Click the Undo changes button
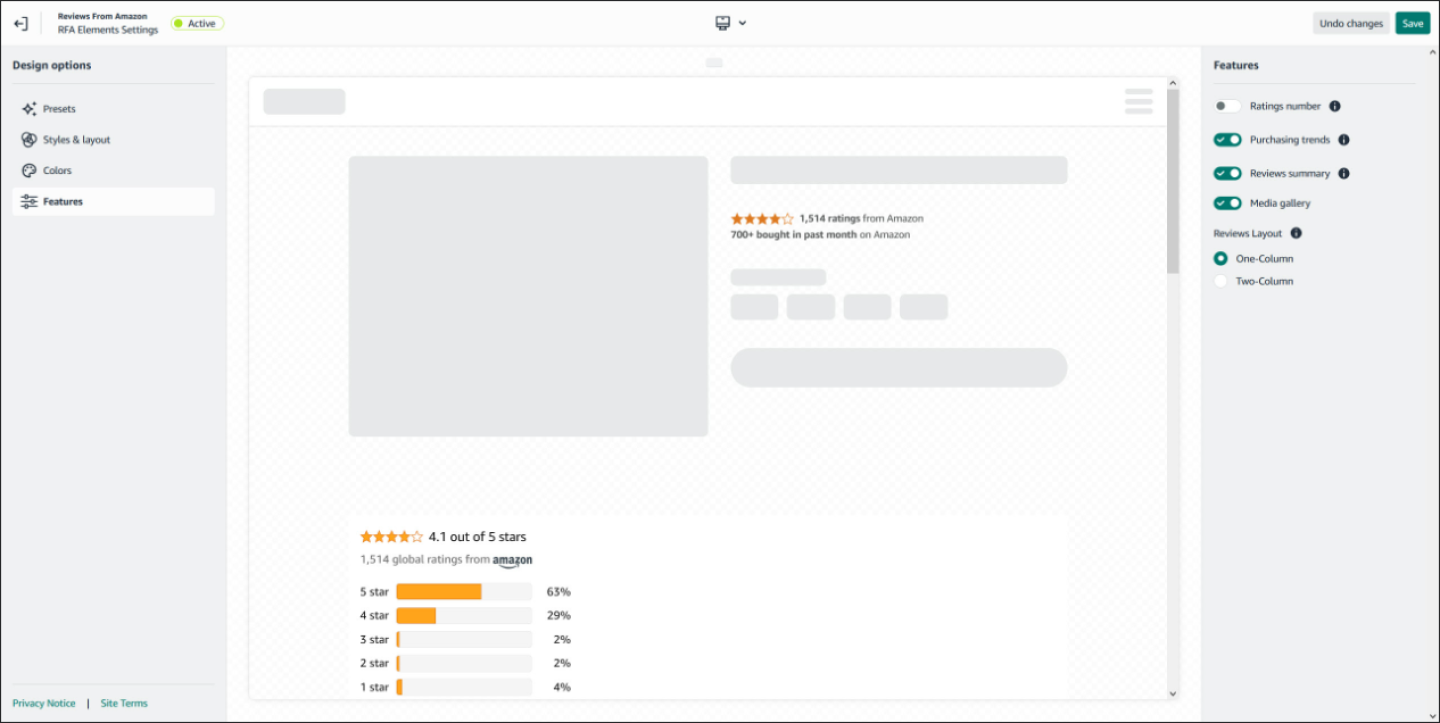Viewport: 1440px width, 723px height. [1351, 22]
